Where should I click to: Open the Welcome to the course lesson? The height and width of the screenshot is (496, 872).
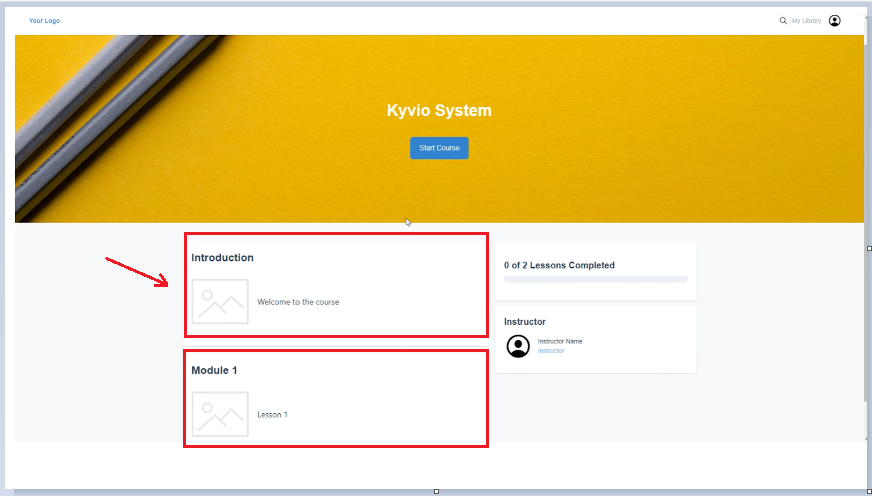click(x=298, y=302)
